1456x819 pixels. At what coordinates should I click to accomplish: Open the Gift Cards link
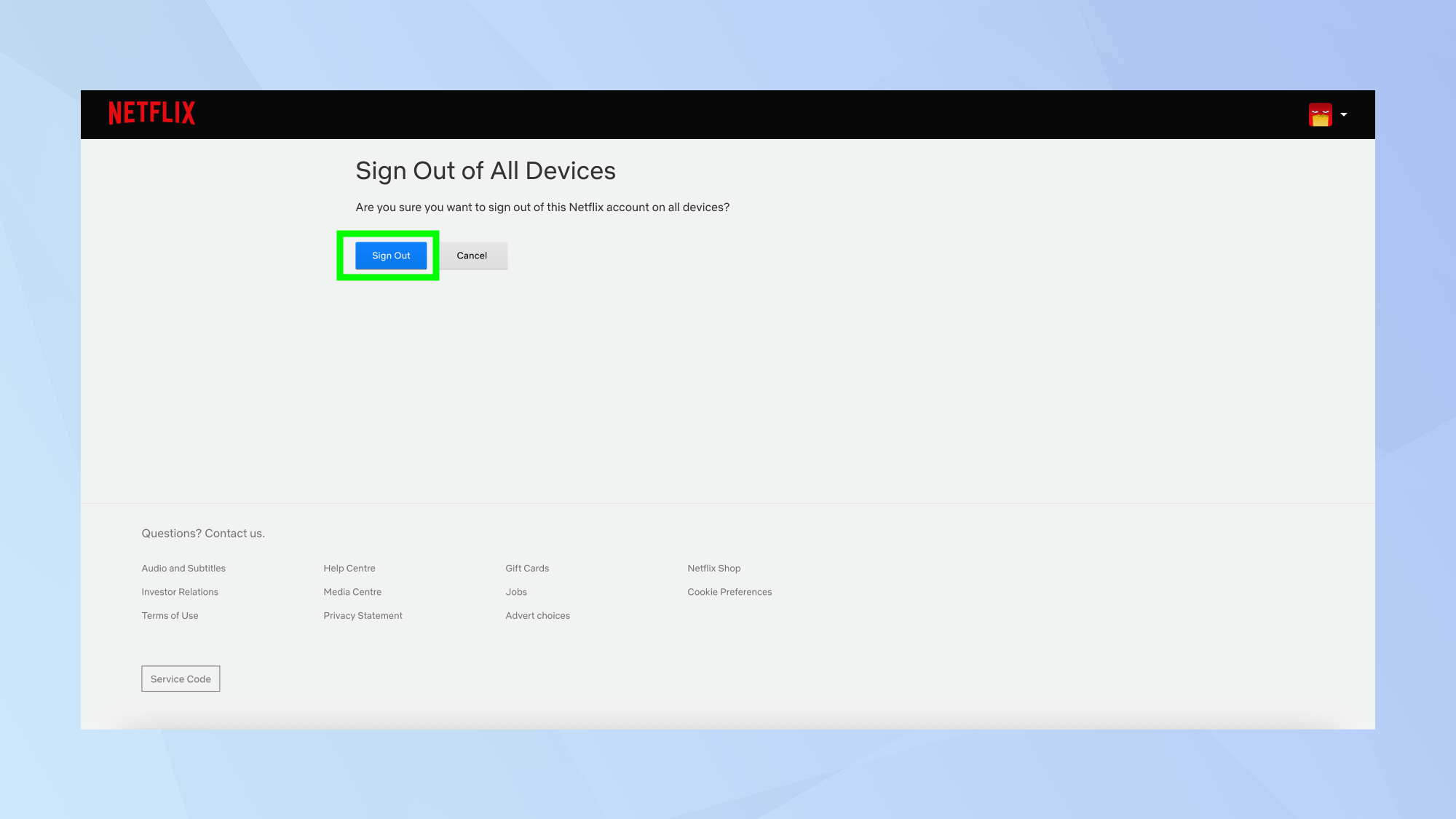(527, 569)
